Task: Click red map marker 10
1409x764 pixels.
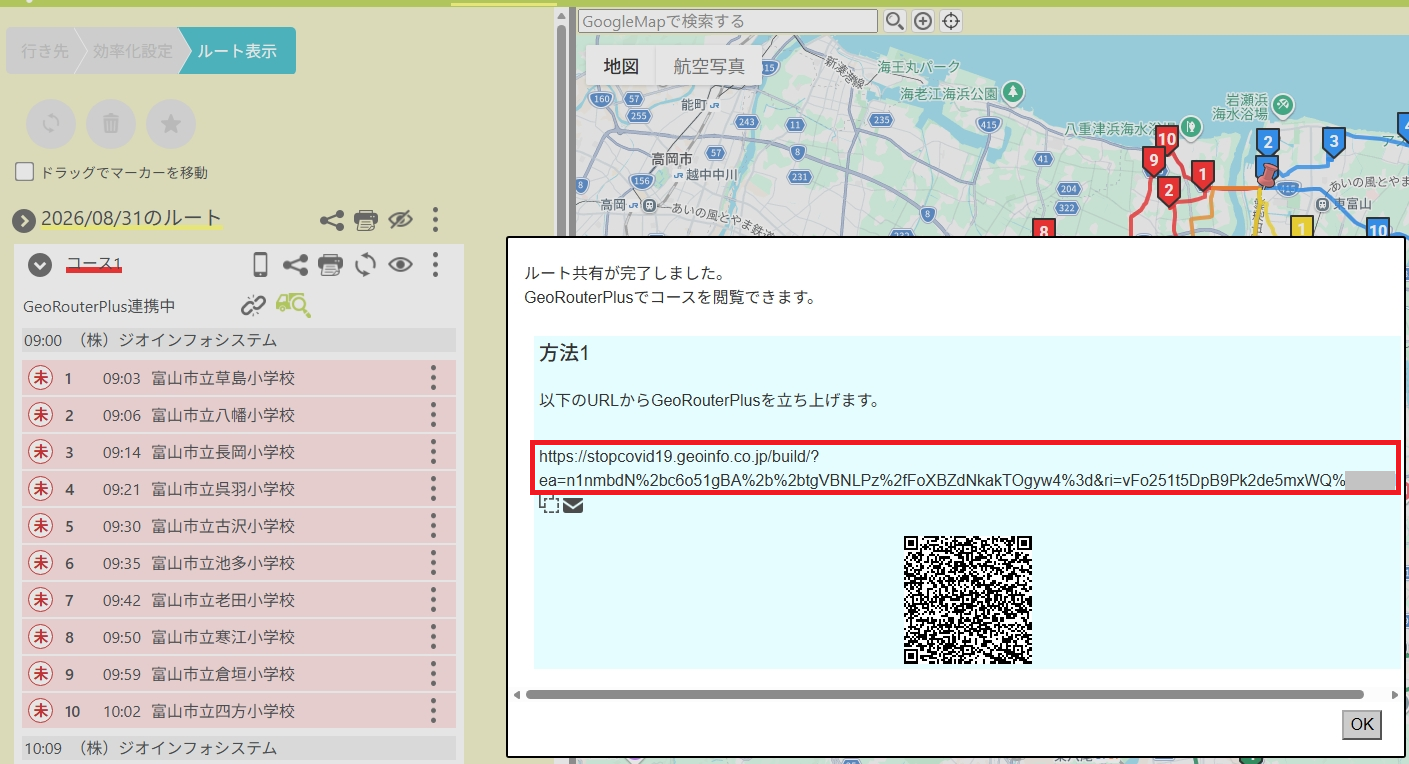Action: coord(1166,140)
